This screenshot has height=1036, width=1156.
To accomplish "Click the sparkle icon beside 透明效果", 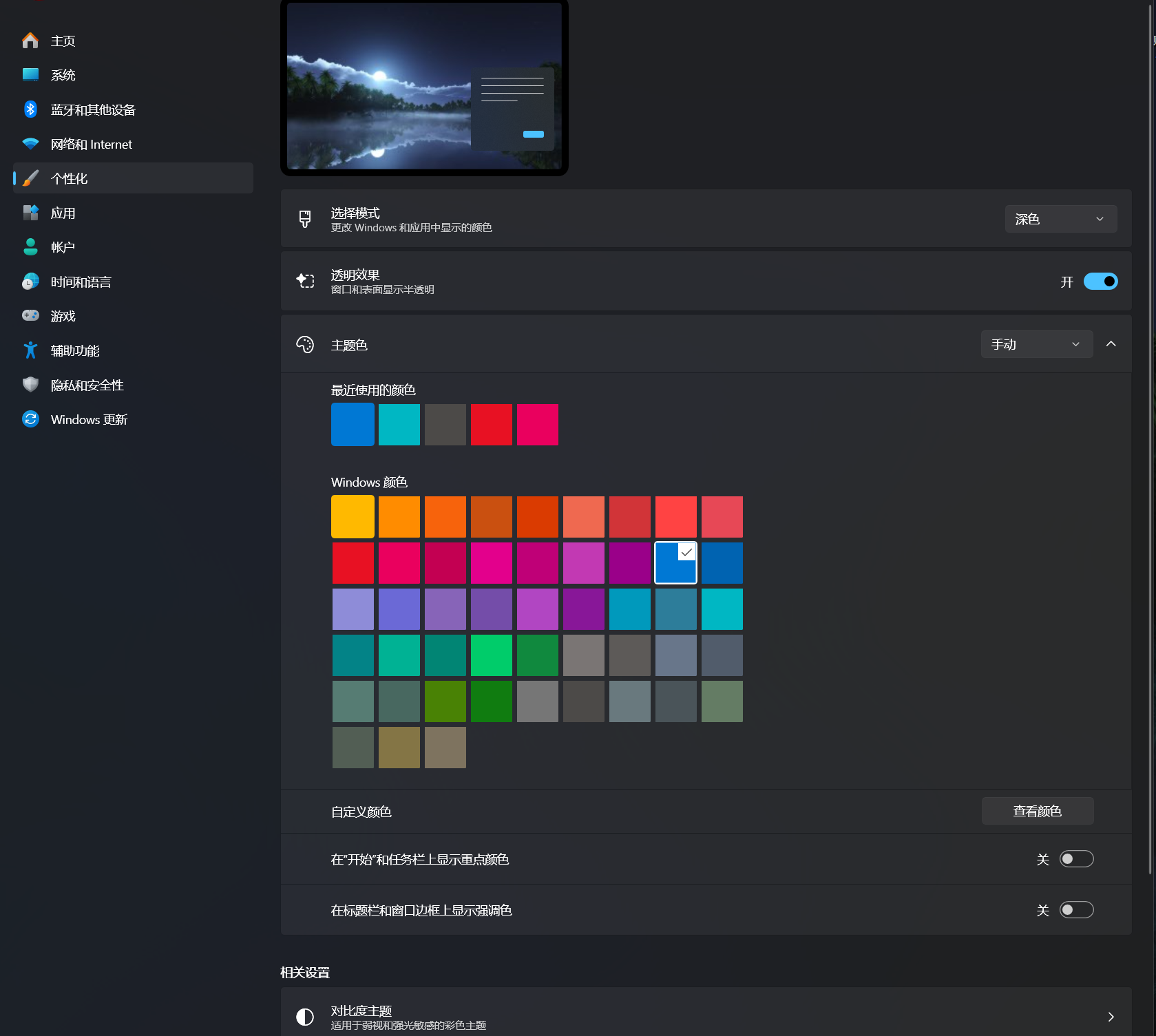I will [x=305, y=281].
